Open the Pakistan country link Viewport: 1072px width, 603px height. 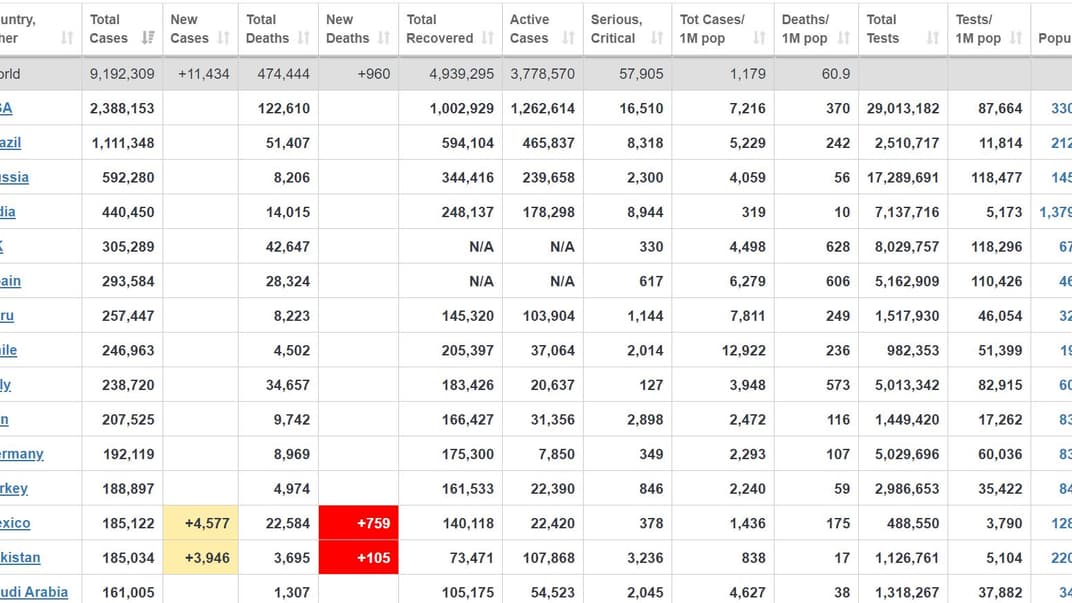pos(20,558)
